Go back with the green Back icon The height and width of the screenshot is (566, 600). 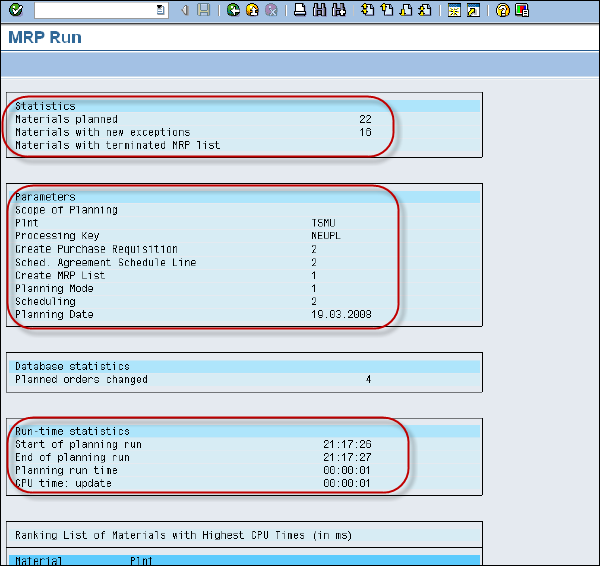[233, 10]
